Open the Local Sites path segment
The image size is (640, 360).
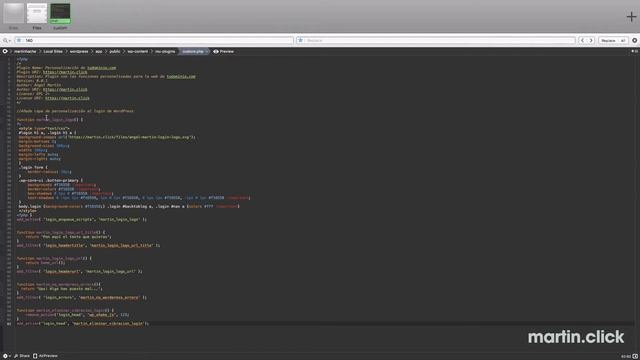tap(53, 51)
